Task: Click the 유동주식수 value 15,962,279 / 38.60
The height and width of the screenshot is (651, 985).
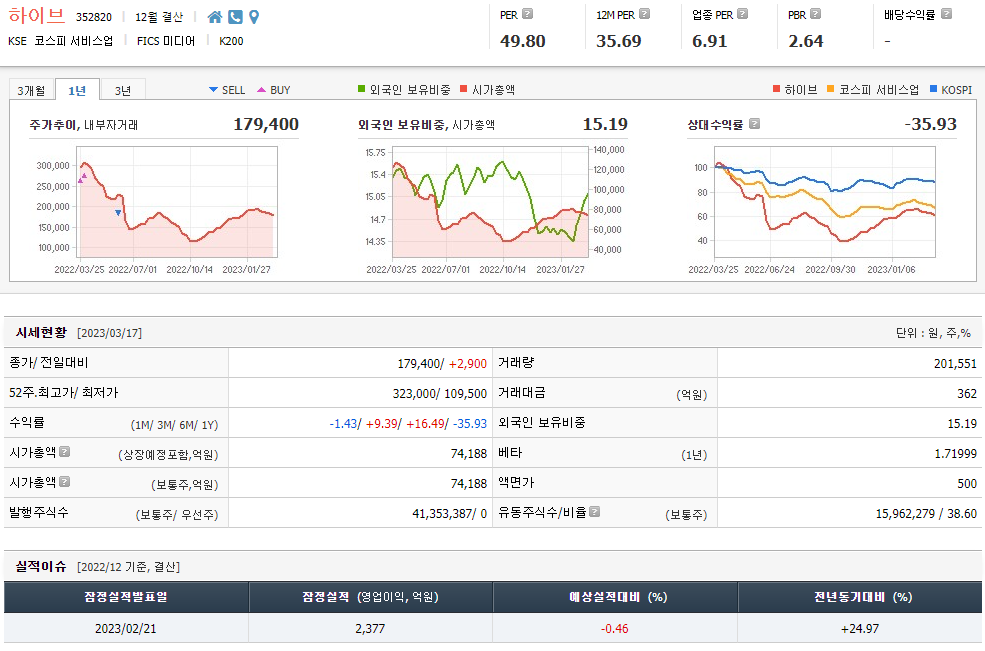Action: [x=927, y=513]
